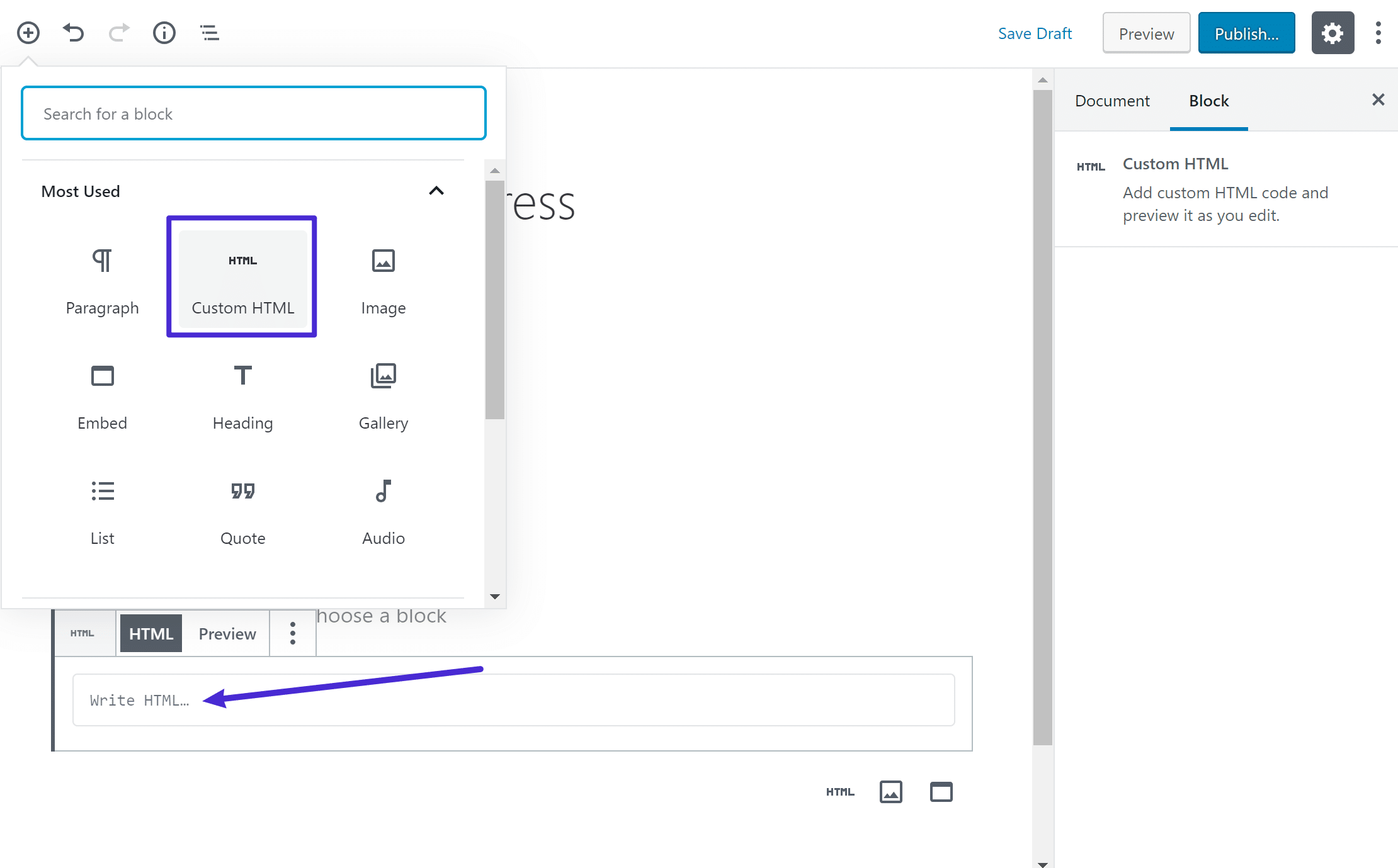Select the Audio block icon
Screen dimensions: 1398x868
pyautogui.click(x=384, y=490)
